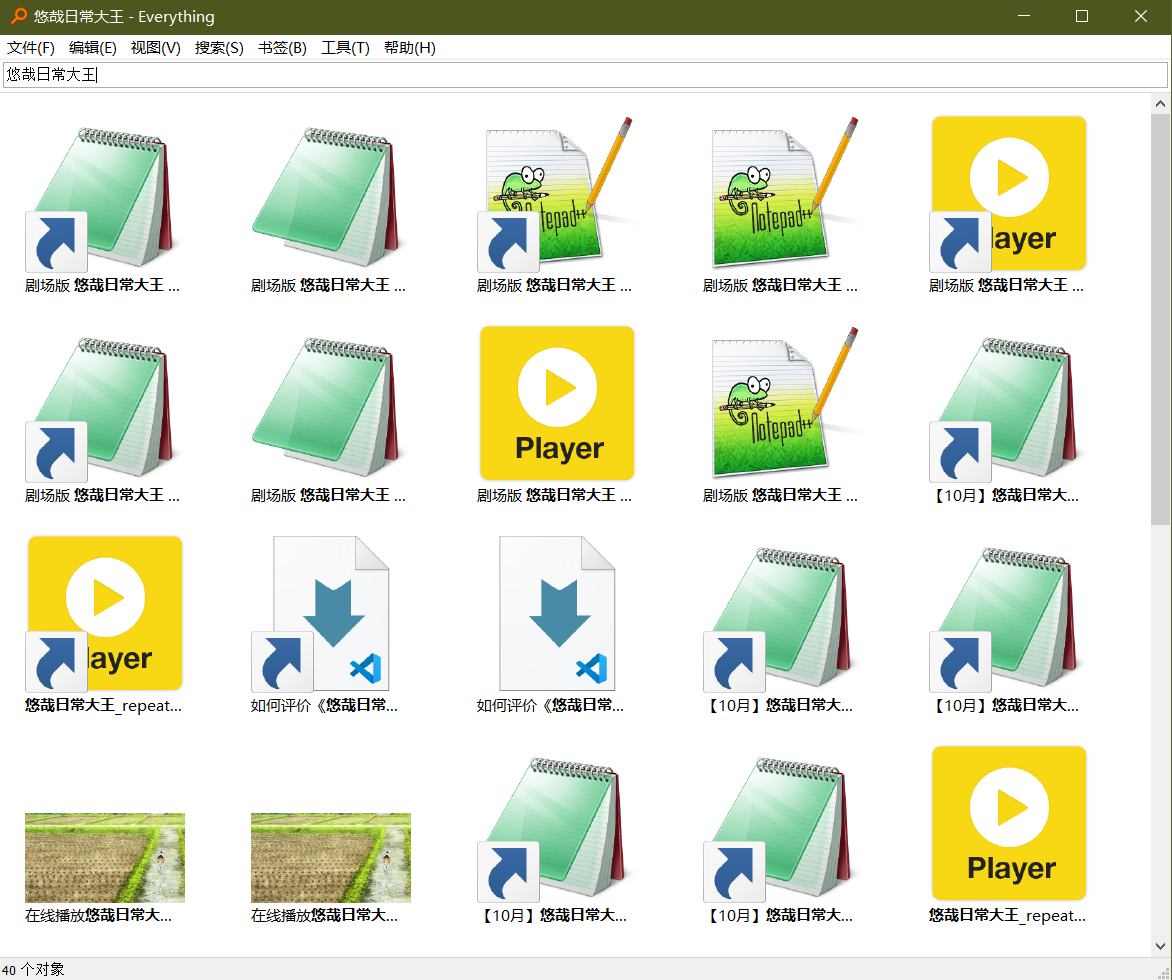Select the Player shortcut icon for 悠哉日常大王_repeat
This screenshot has height=980, width=1172.
point(105,613)
